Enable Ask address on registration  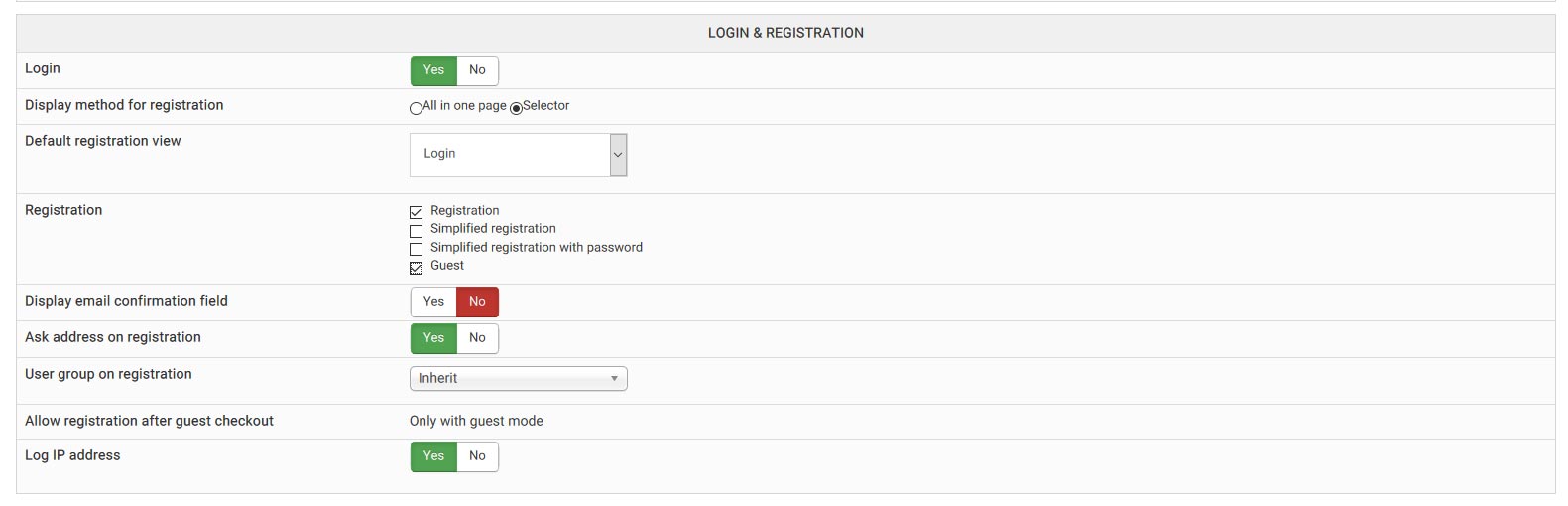coord(433,338)
